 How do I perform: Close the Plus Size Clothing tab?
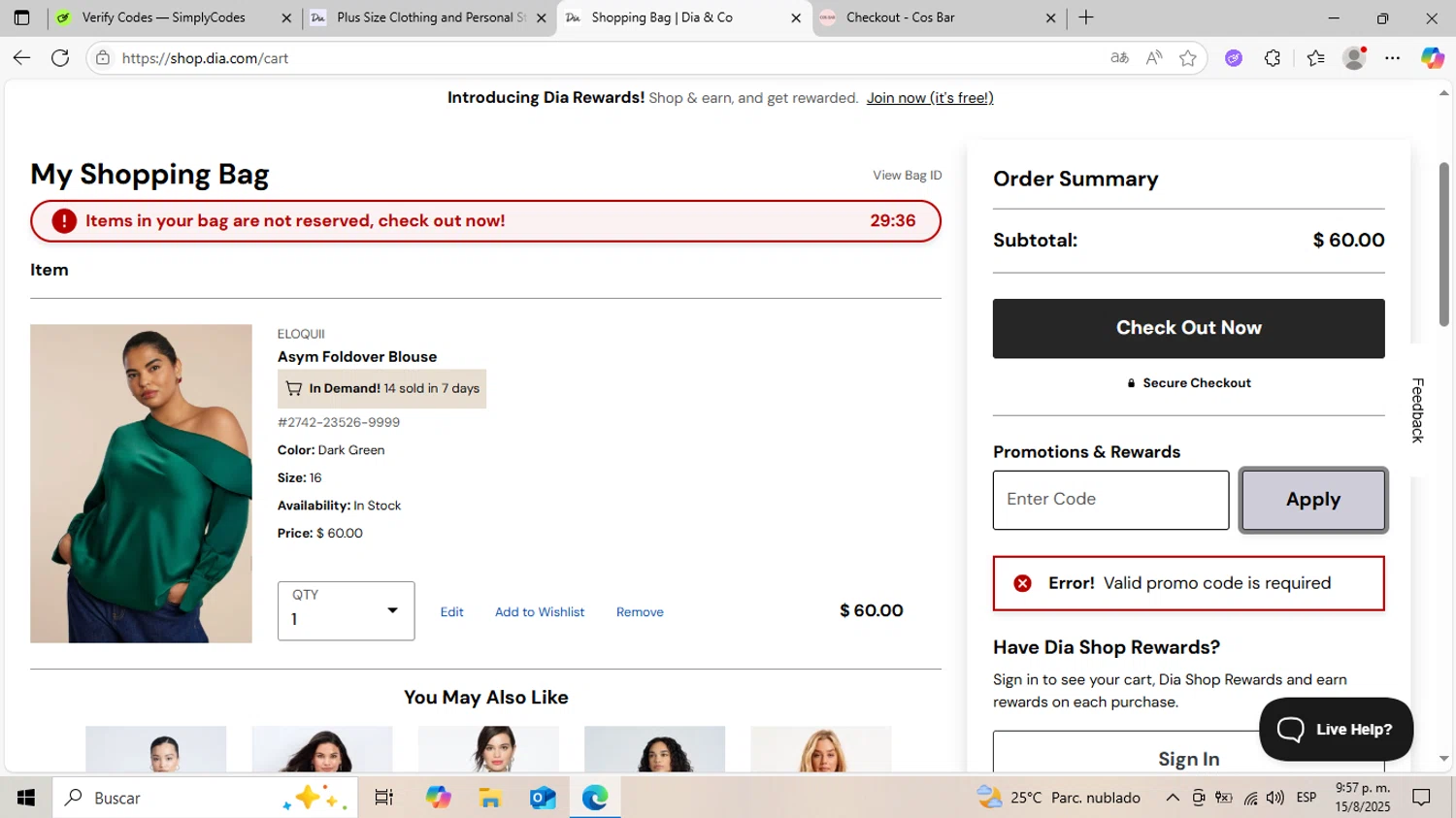tap(542, 17)
